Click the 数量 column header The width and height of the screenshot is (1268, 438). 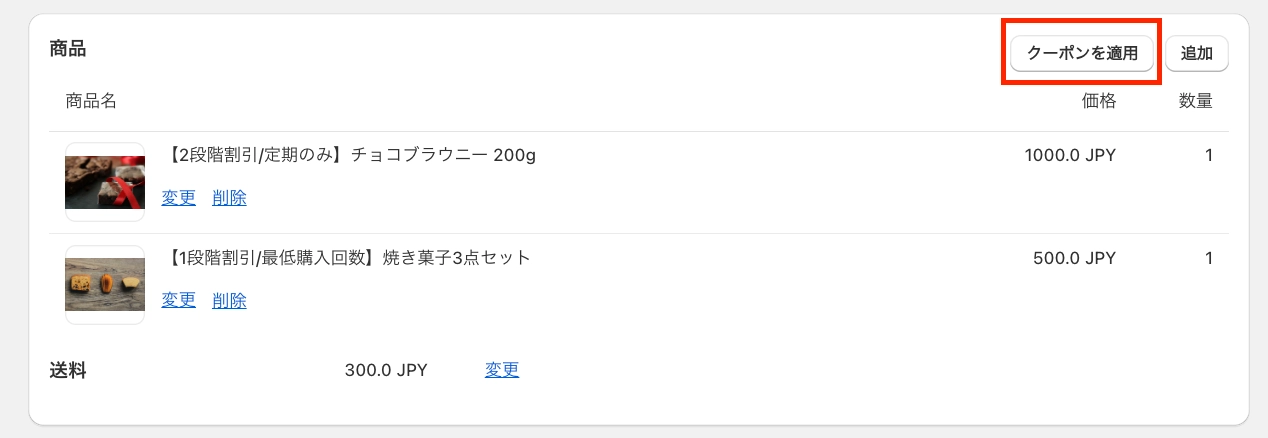point(1195,100)
